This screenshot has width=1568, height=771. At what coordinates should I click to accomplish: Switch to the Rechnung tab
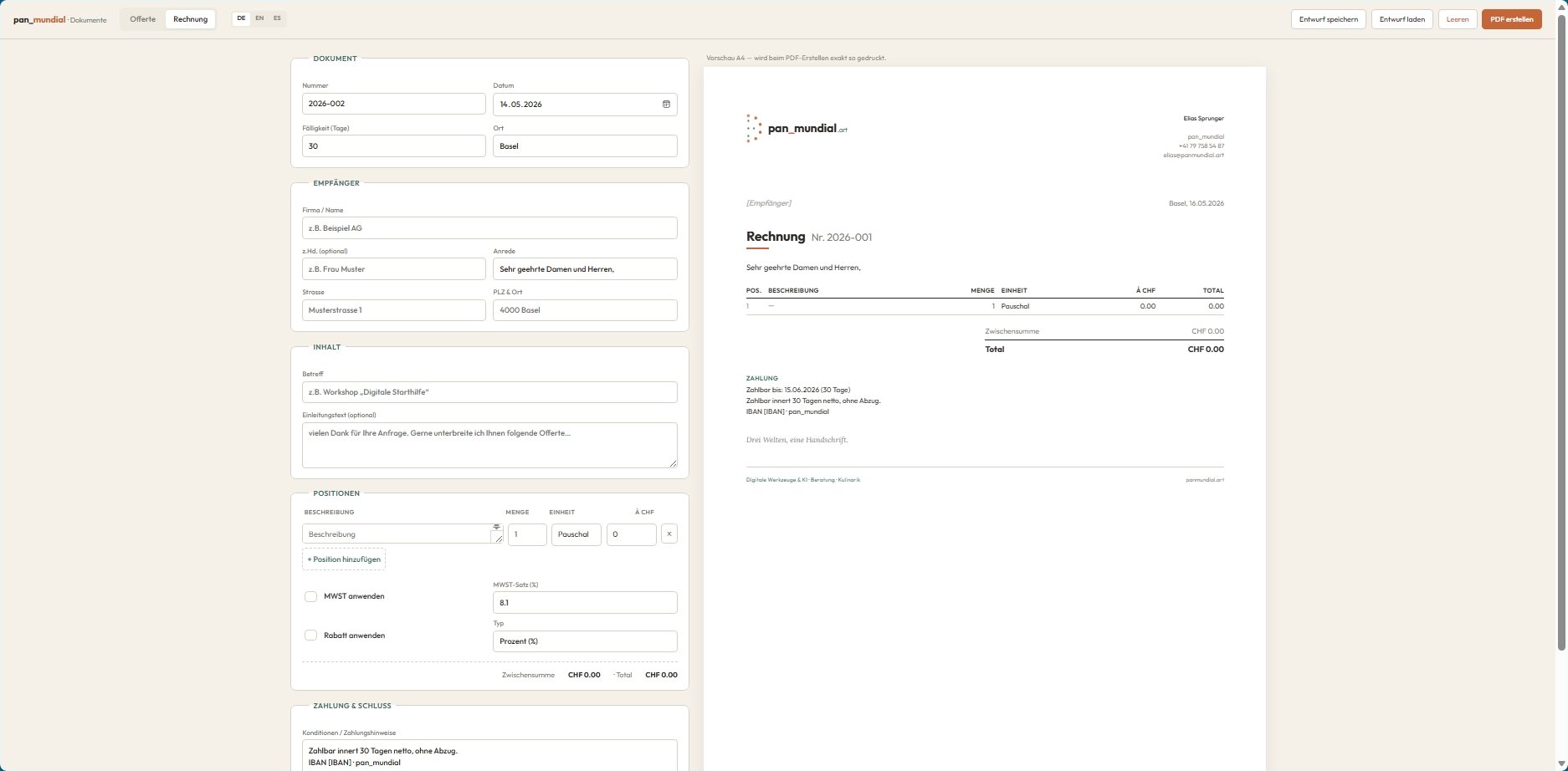(190, 19)
